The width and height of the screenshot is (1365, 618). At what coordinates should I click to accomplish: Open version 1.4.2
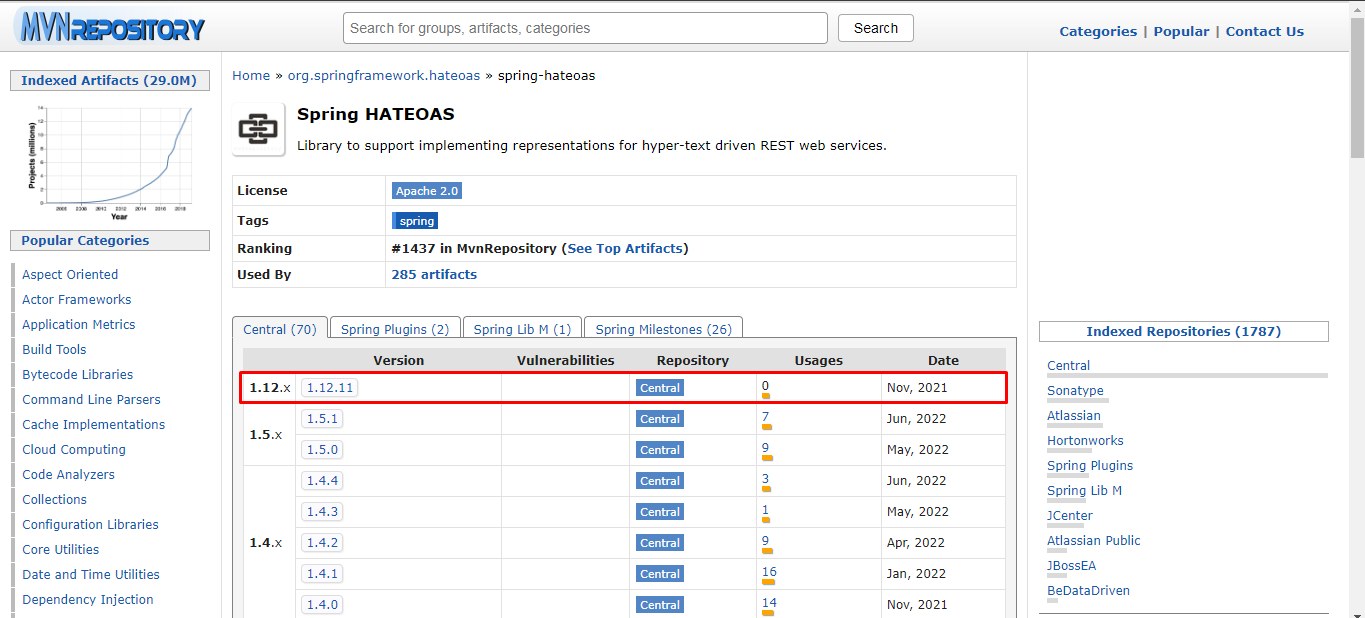tap(322, 543)
